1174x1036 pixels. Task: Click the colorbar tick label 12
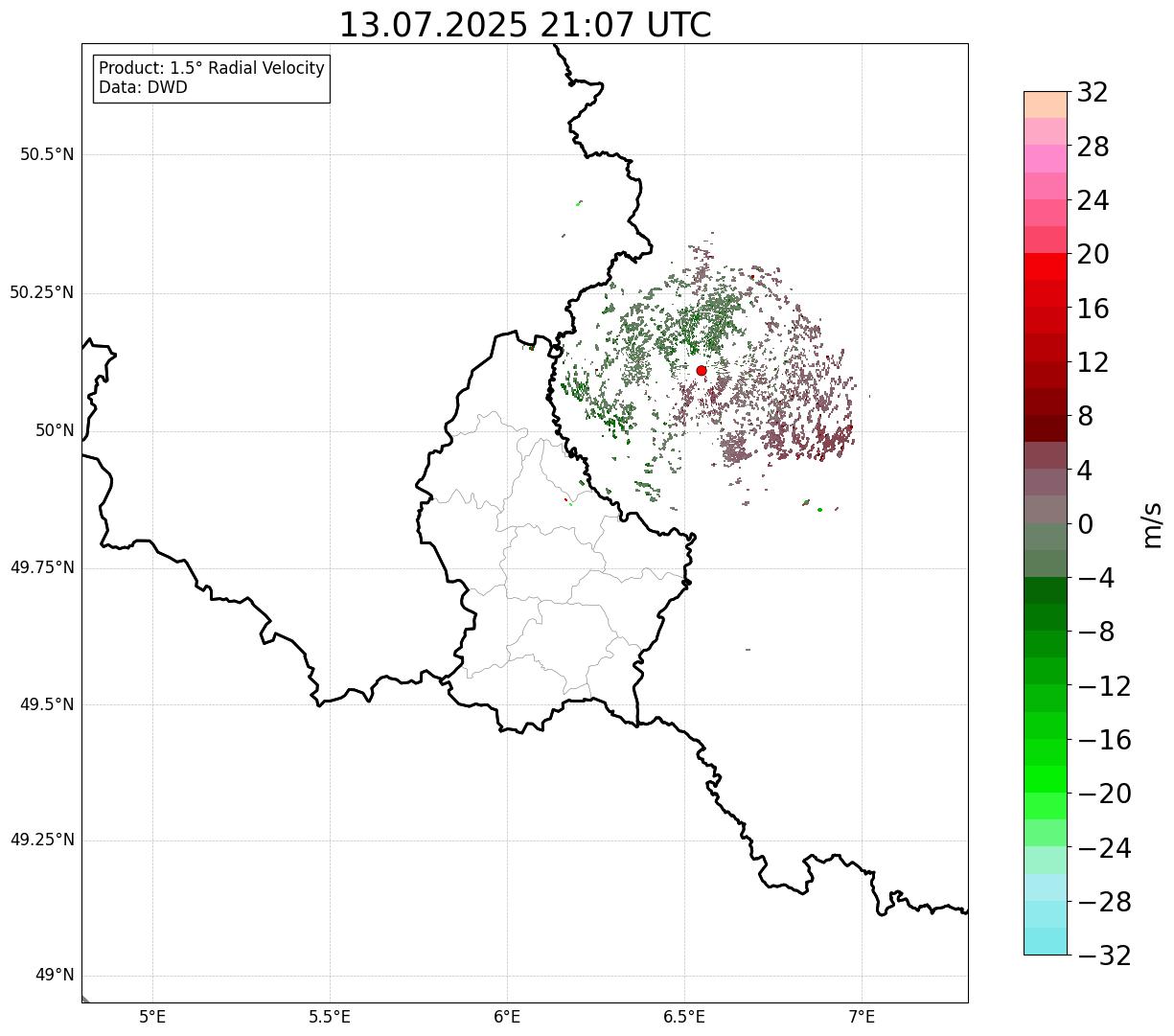(x=1093, y=362)
